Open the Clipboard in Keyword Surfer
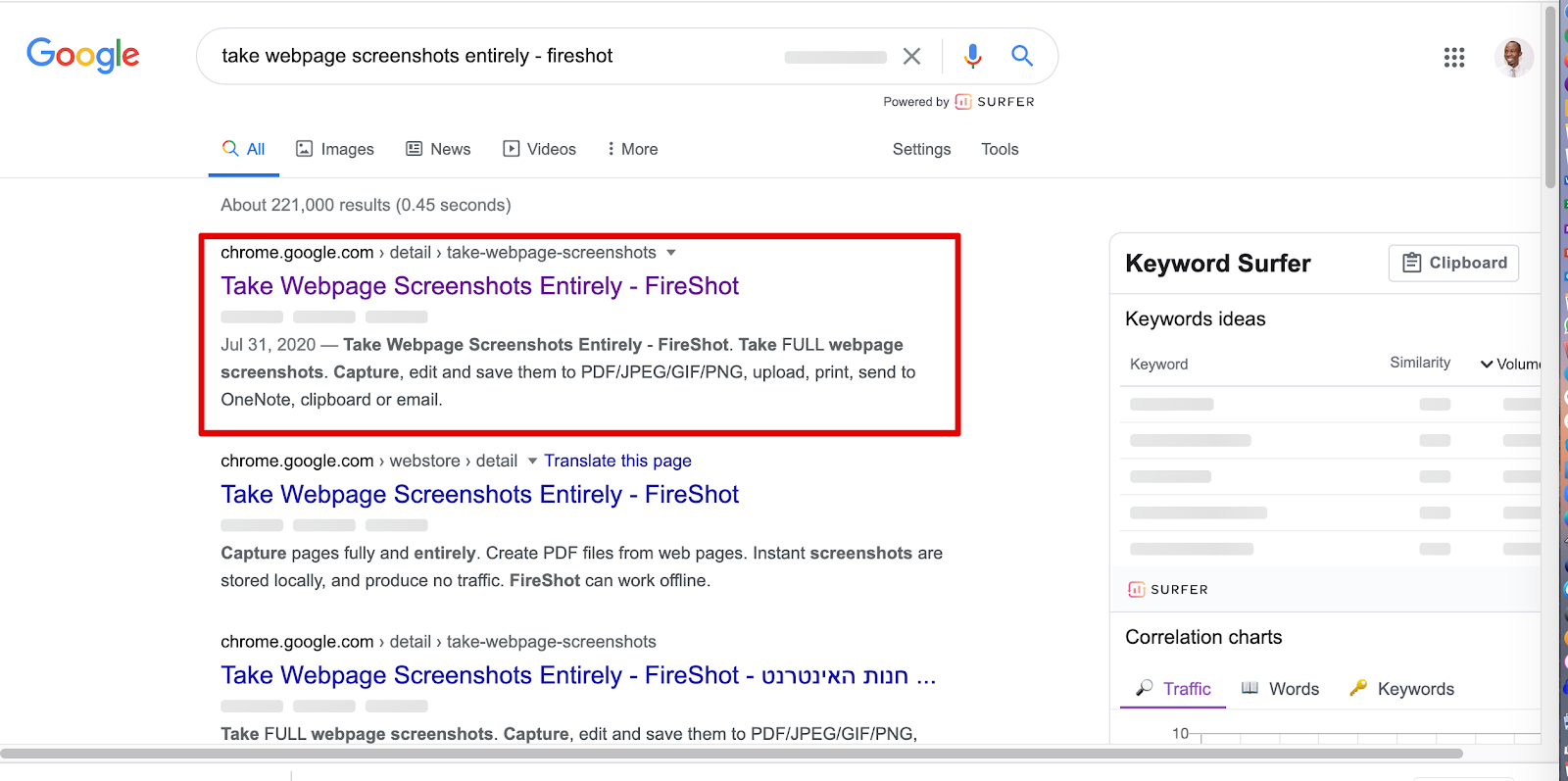 1453,263
